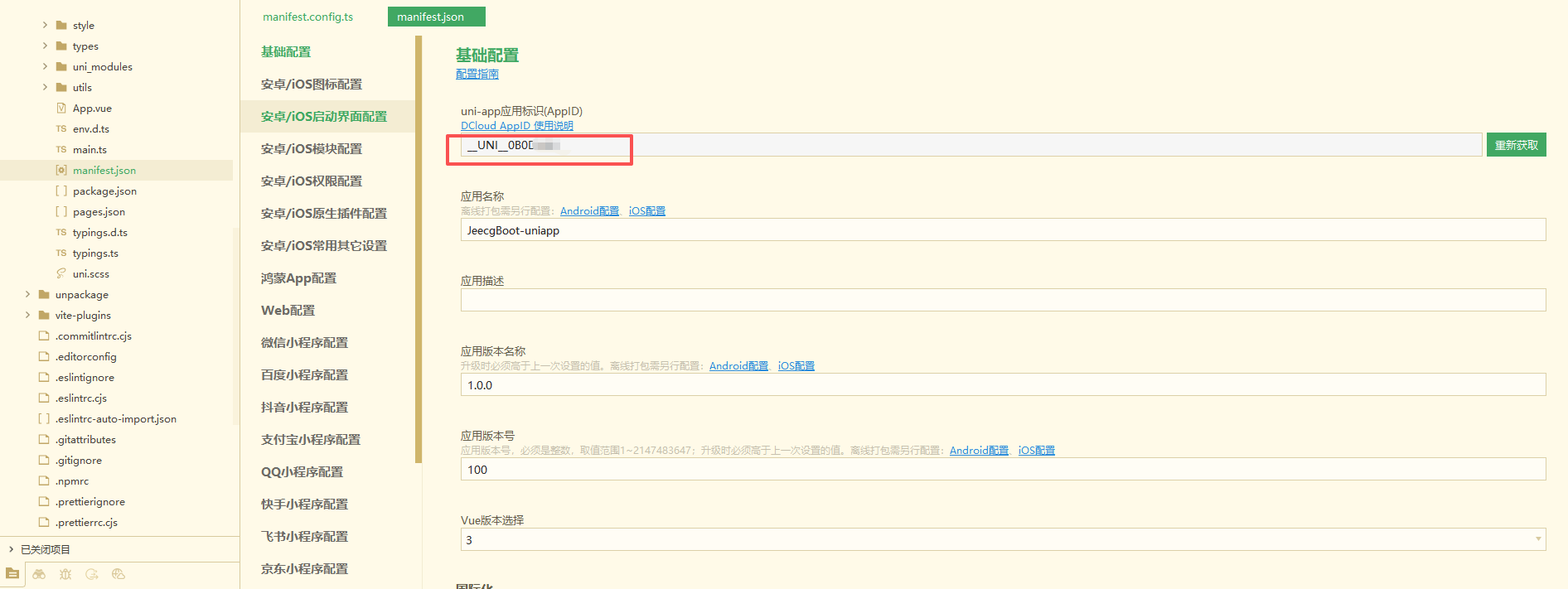1568x589 pixels.
Task: Open the cloud globe icon panel
Action: pos(119,574)
